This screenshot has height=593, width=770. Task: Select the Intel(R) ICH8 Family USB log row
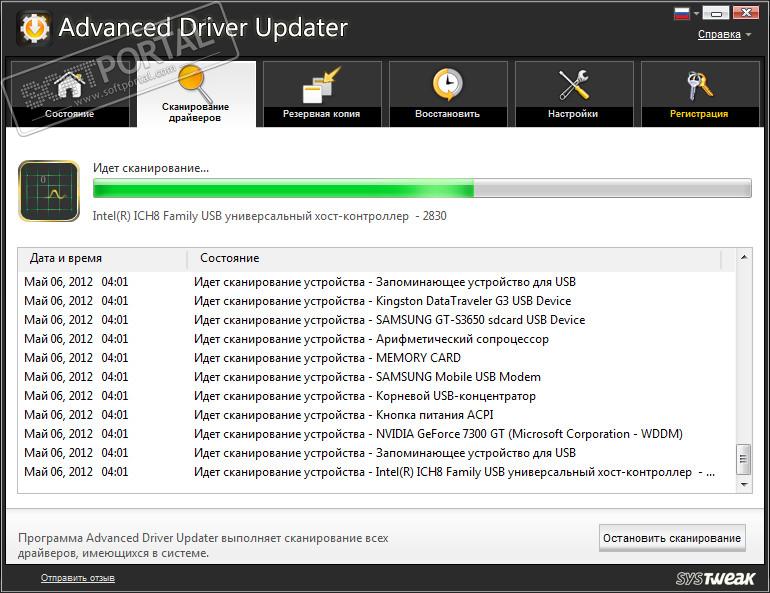click(x=377, y=472)
